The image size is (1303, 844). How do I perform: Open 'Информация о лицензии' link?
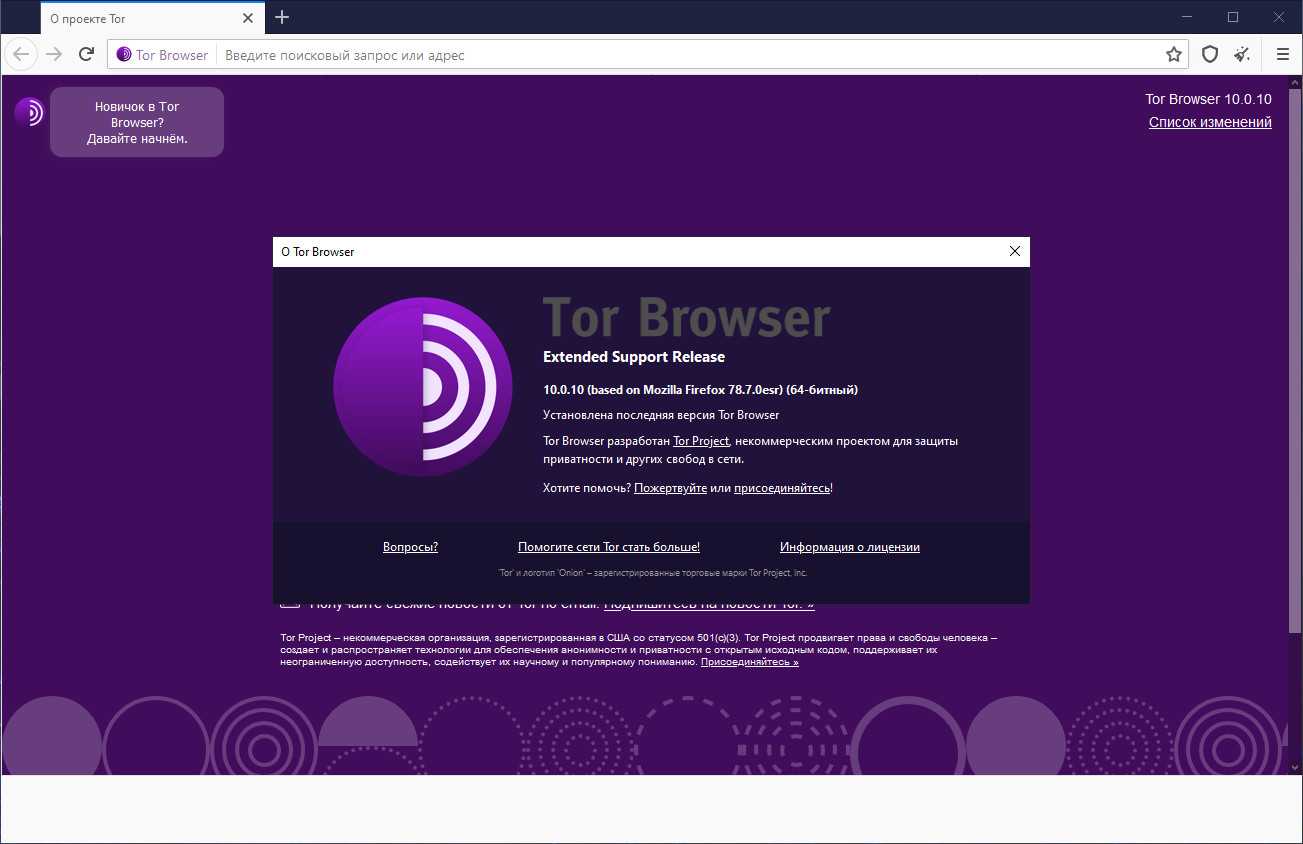(850, 547)
